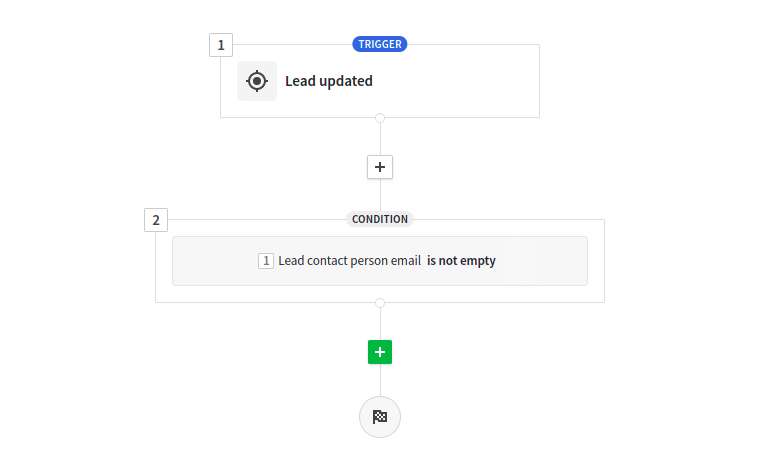Click the blue TRIGGER label

coord(380,44)
